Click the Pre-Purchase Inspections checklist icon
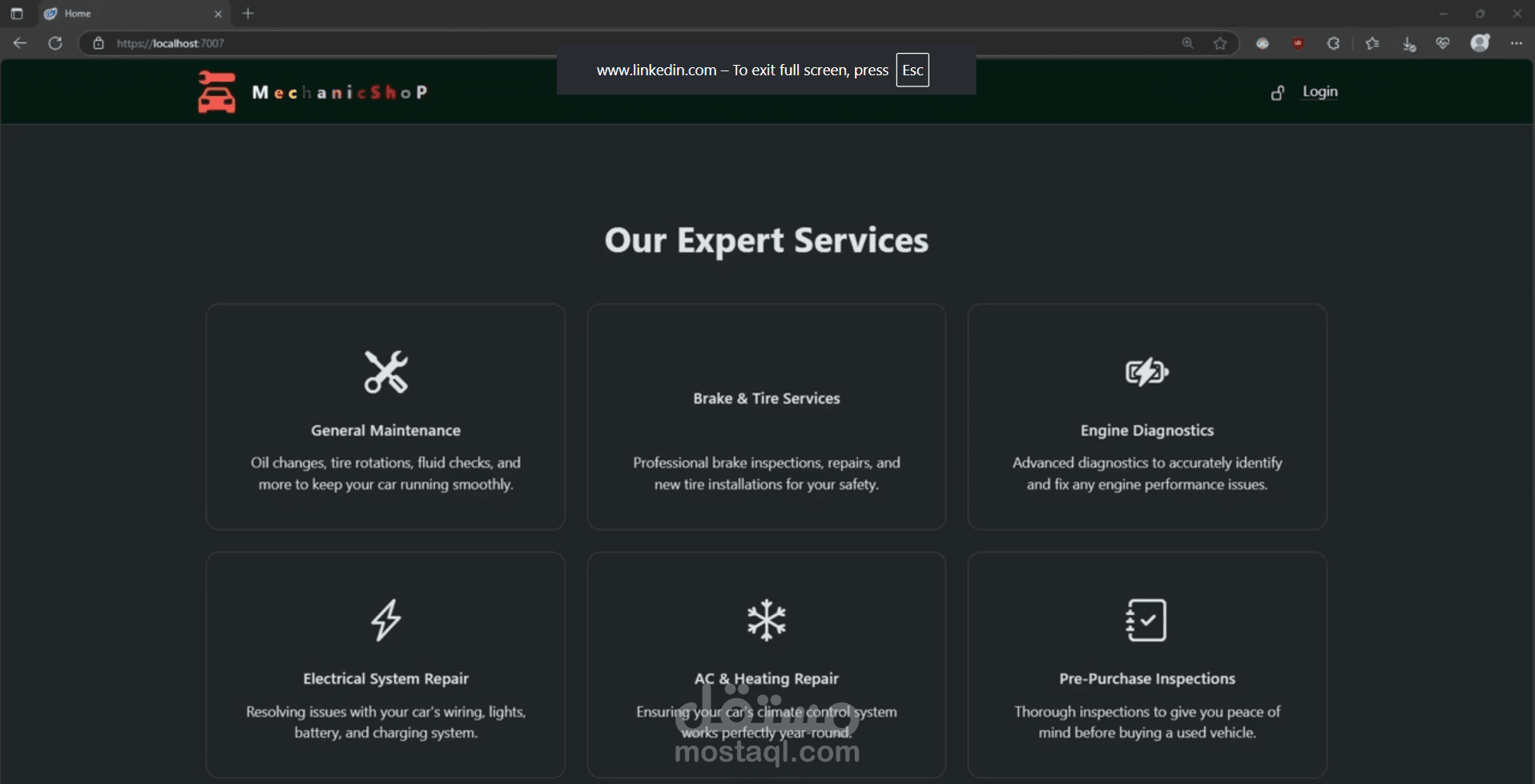This screenshot has width=1535, height=784. 1146,620
